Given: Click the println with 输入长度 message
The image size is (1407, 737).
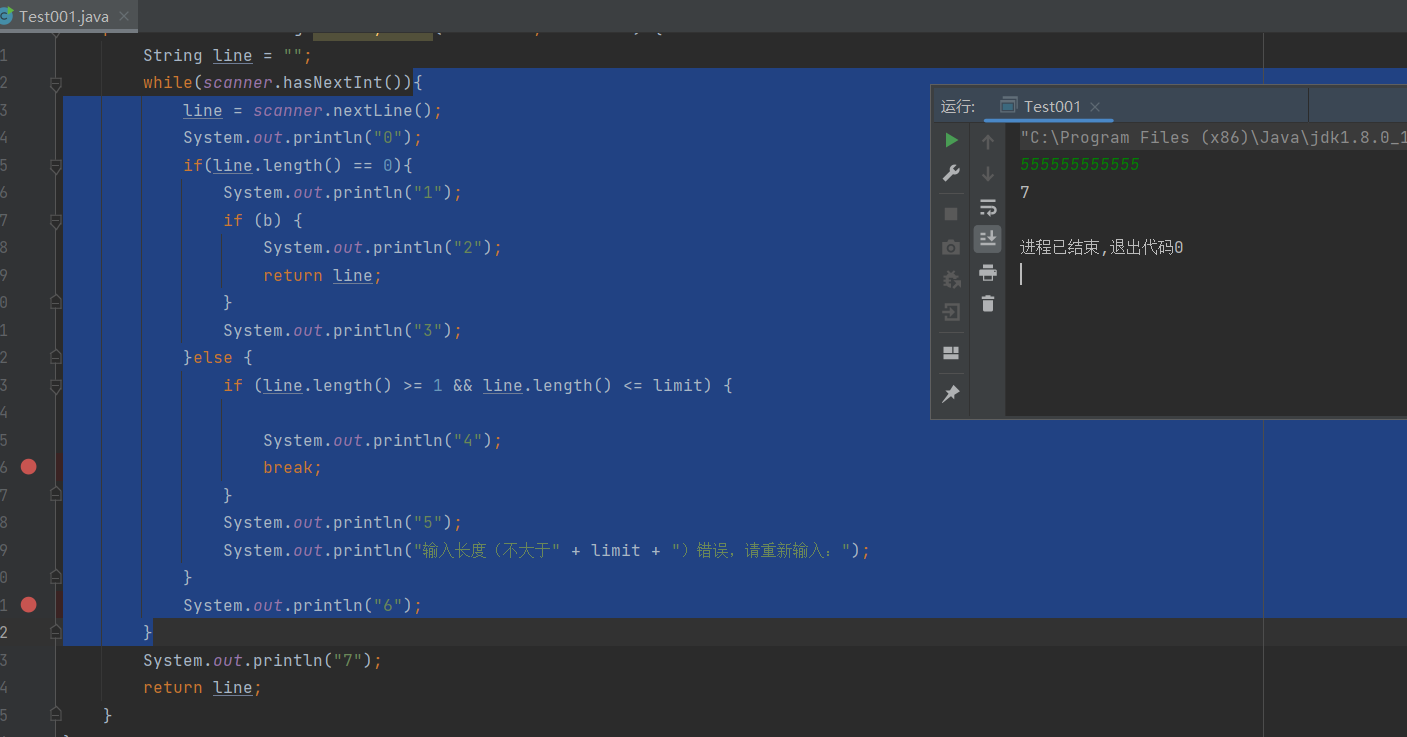Looking at the screenshot, I should click(547, 550).
